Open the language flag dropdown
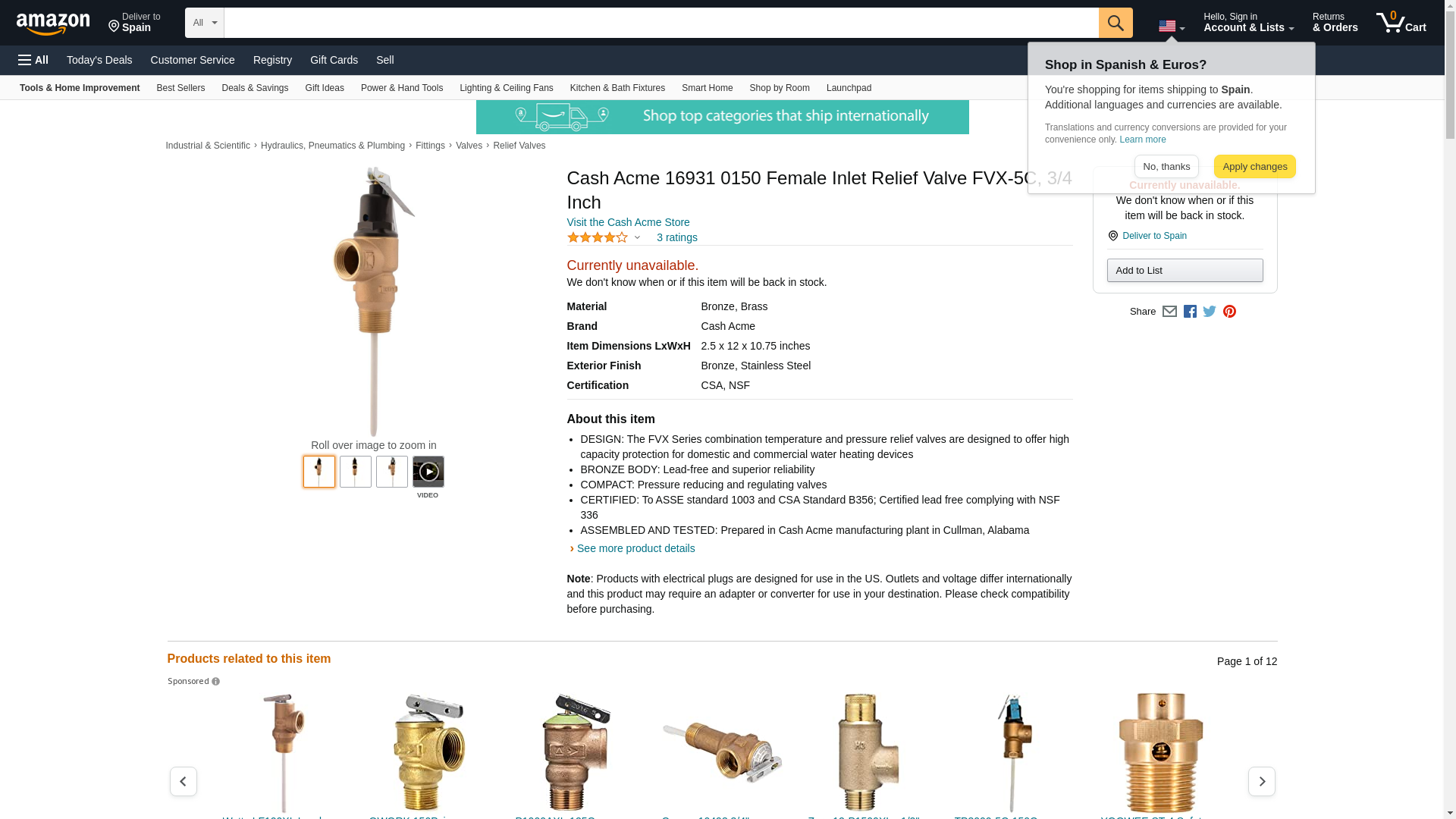This screenshot has height=819, width=1456. (1172, 27)
